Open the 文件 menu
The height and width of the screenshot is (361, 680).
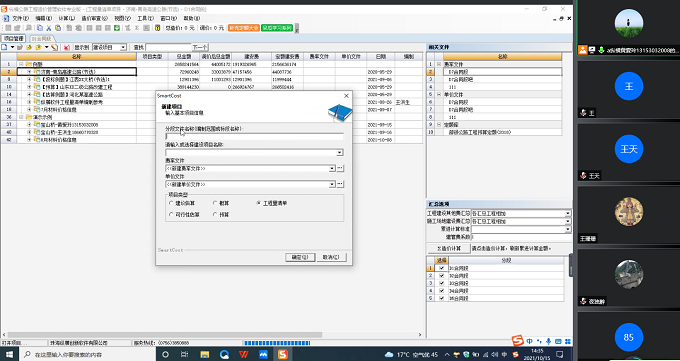(20, 19)
